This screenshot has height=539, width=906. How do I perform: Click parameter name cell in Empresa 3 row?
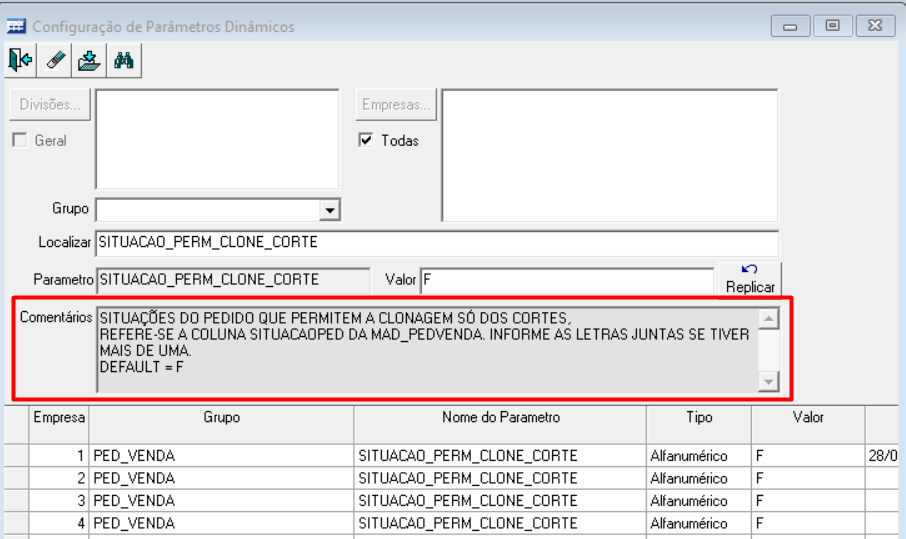coord(500,501)
